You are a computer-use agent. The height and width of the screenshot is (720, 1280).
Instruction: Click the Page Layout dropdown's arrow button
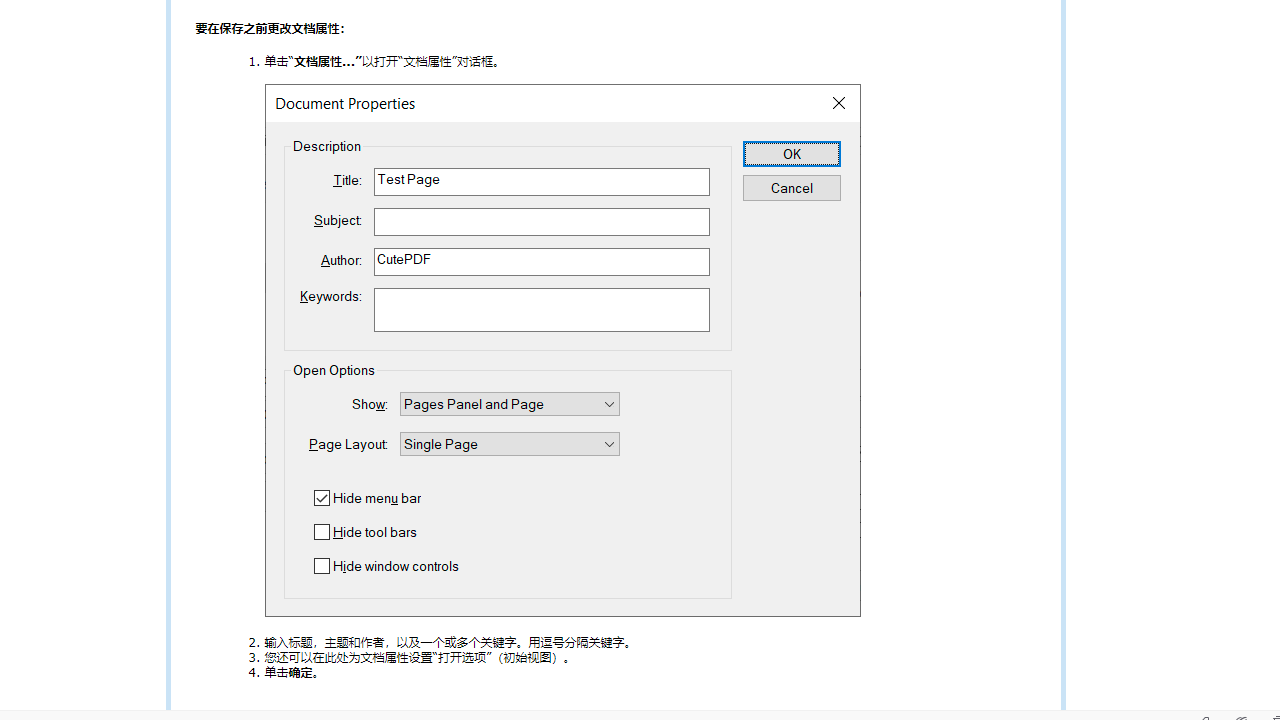610,444
